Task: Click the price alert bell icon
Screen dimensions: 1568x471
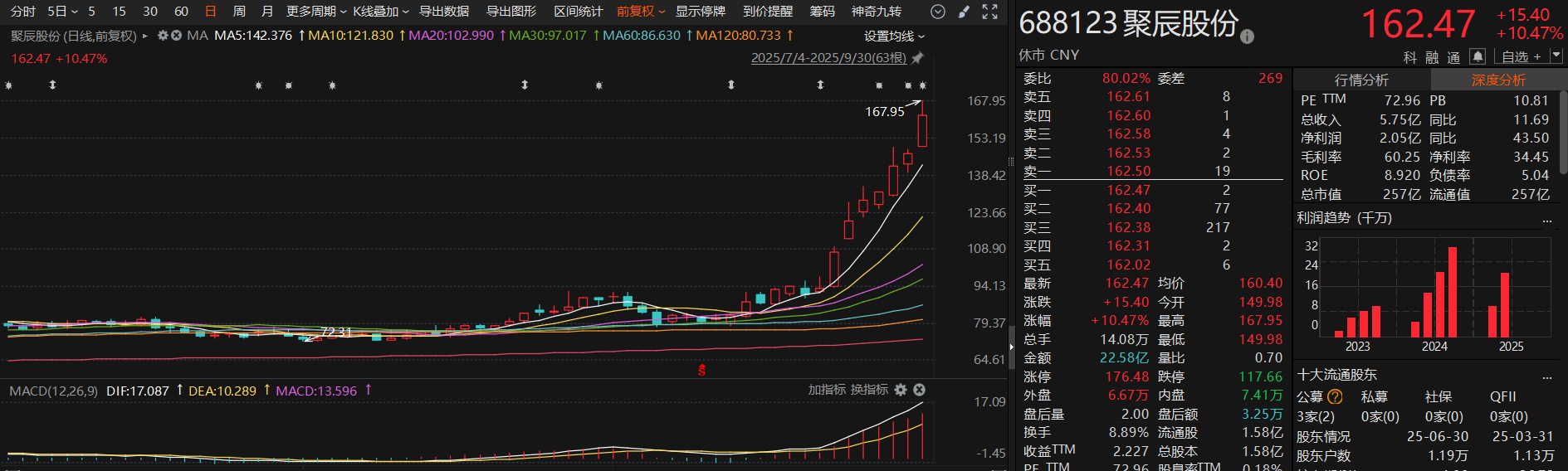Action: pos(1478,56)
